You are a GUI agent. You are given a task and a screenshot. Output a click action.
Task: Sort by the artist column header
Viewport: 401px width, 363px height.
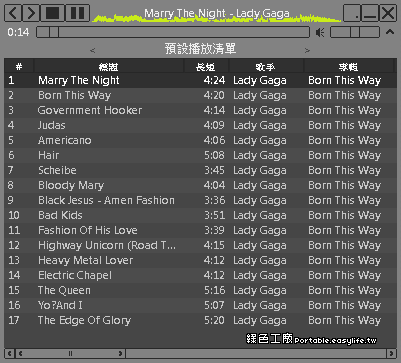click(266, 67)
